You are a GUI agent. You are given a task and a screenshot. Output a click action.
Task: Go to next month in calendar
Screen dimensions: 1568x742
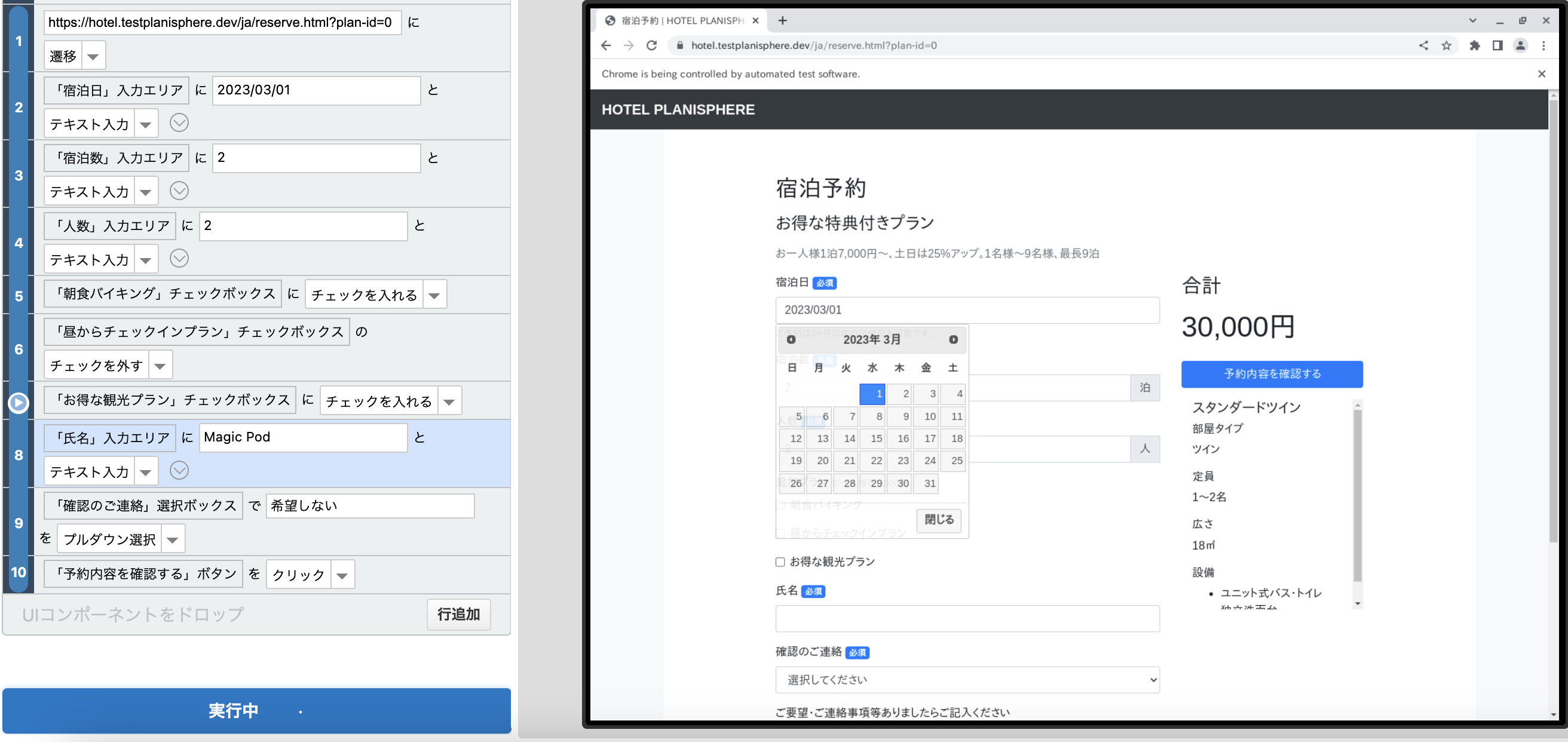click(953, 340)
